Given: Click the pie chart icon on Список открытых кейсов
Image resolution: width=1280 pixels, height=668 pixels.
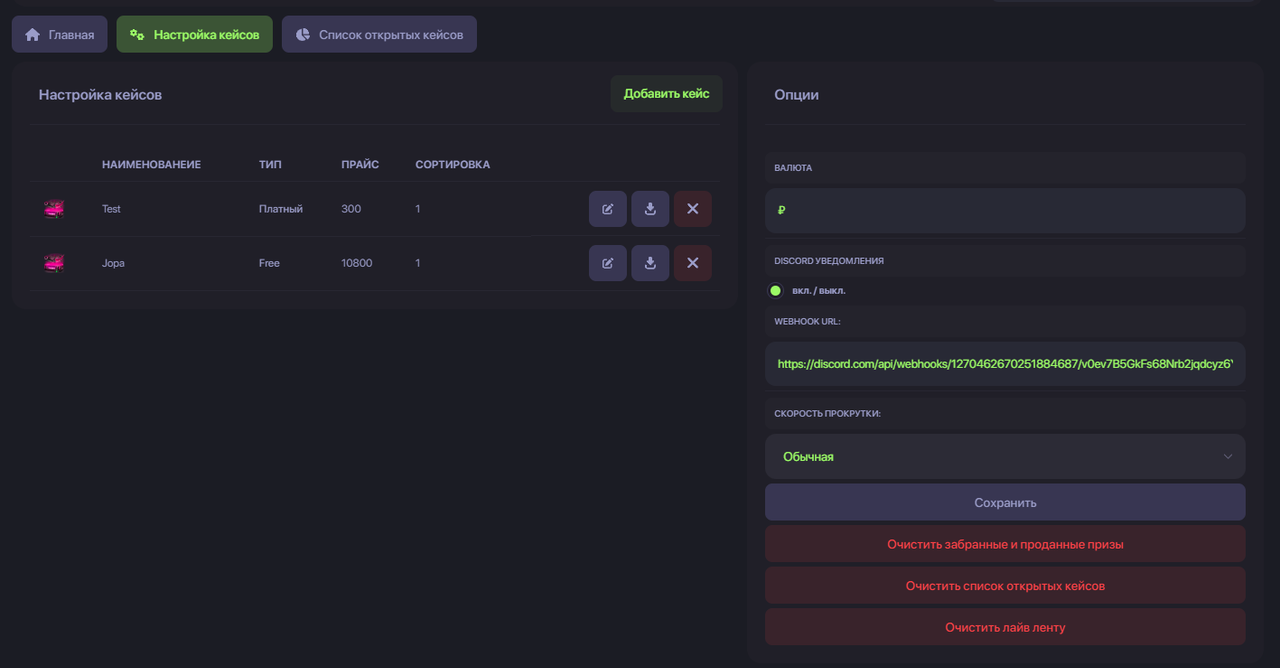Looking at the screenshot, I should point(303,34).
